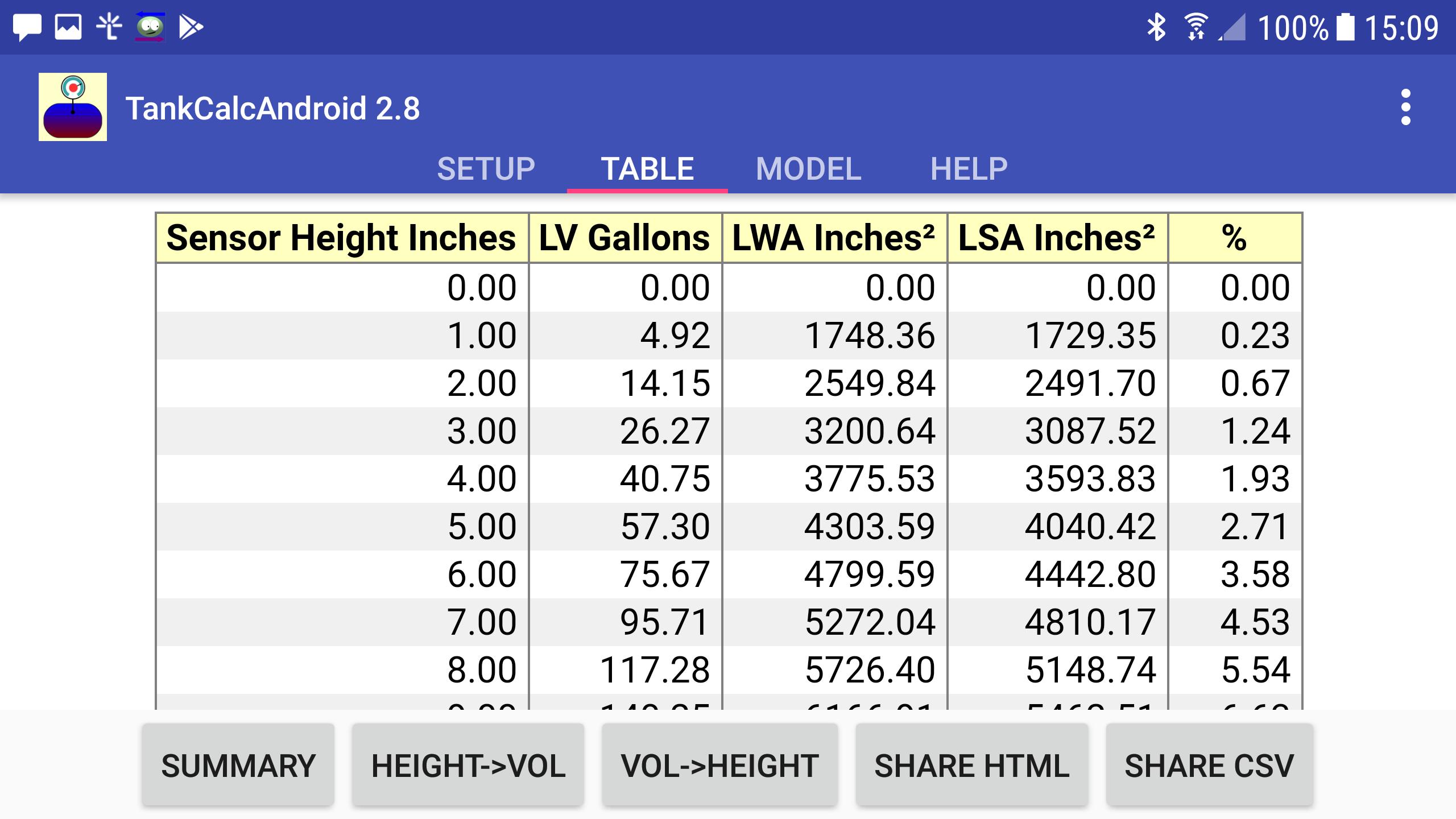
Task: Tap the green face notification icon
Action: (x=150, y=27)
